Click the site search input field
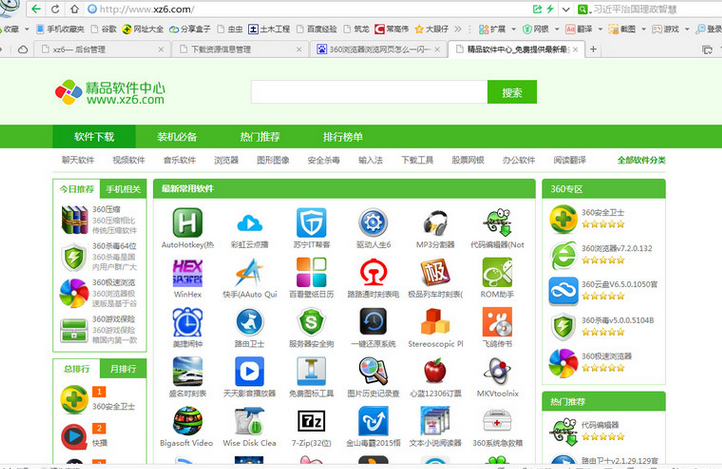The height and width of the screenshot is (469, 722). [368, 92]
